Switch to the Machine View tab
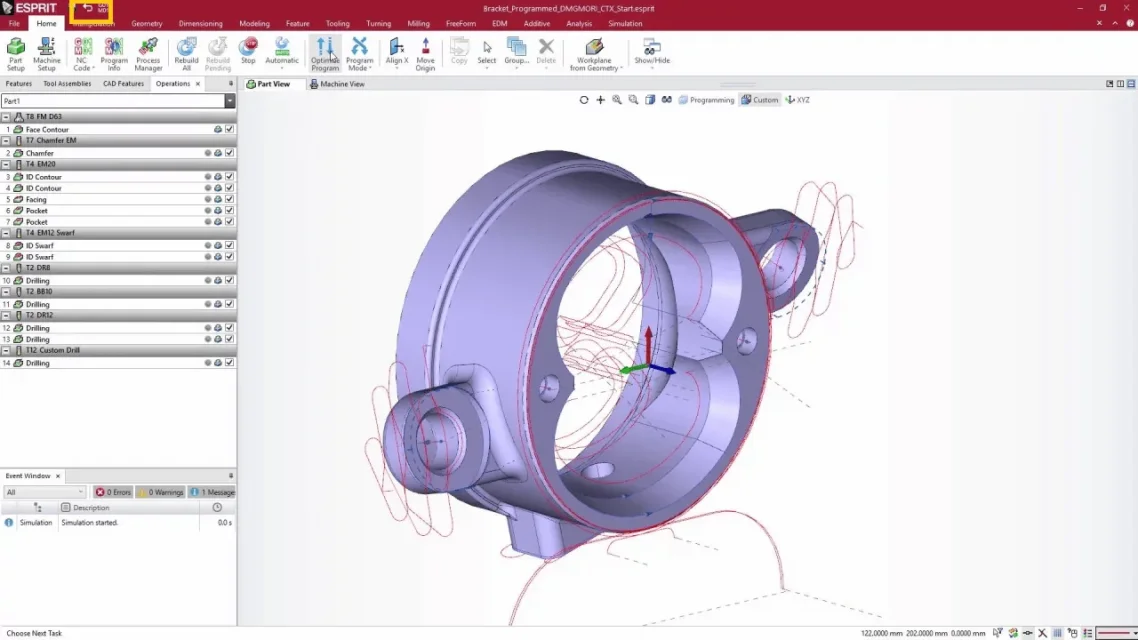Image resolution: width=1138 pixels, height=640 pixels. coord(337,84)
